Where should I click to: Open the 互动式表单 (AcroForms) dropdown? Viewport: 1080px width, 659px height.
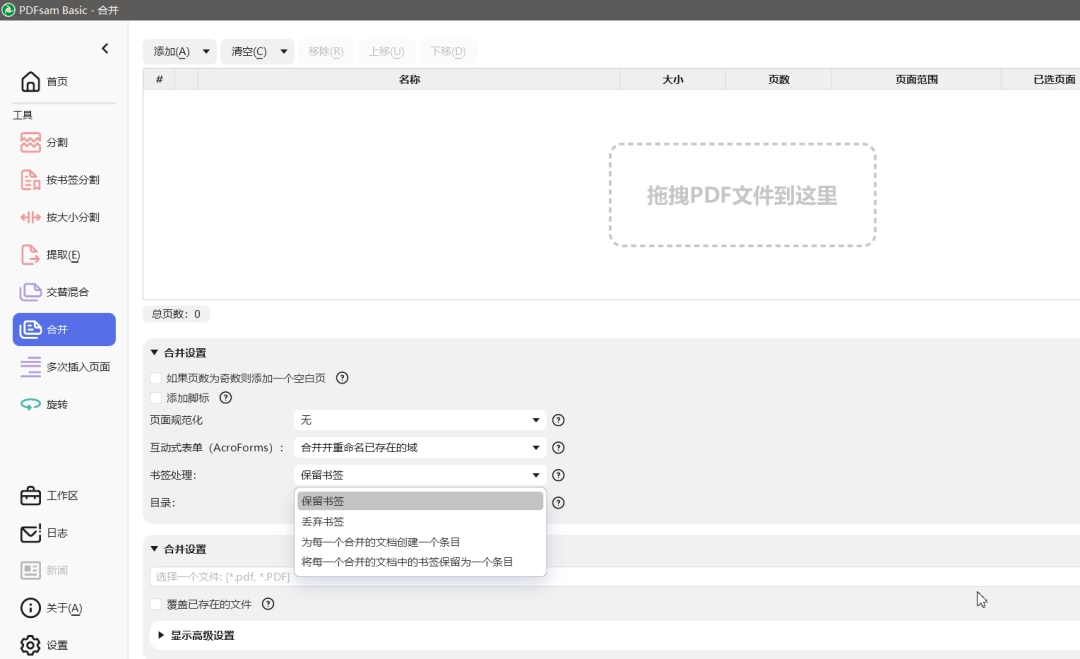click(420, 448)
